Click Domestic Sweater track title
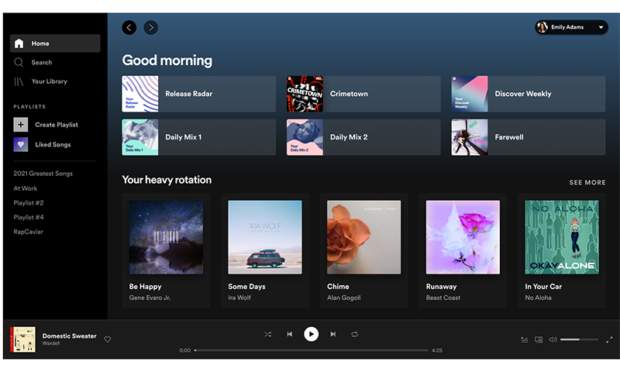620x372 pixels. point(69,336)
